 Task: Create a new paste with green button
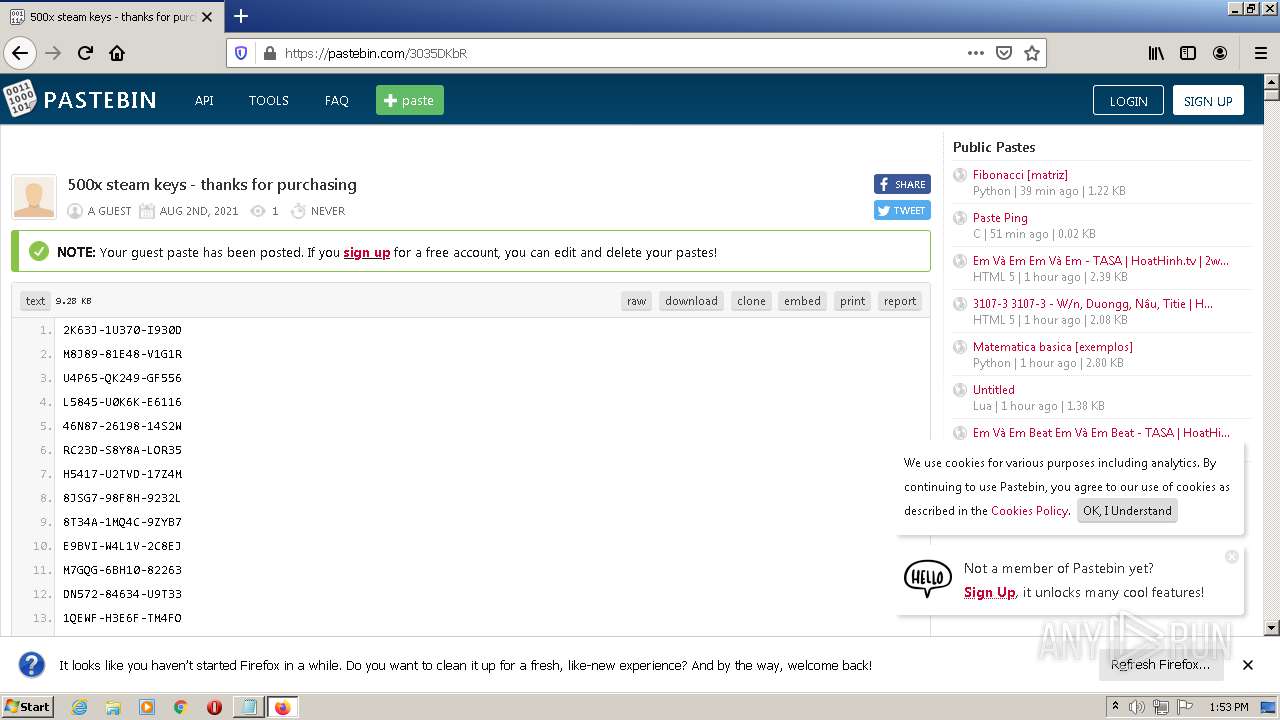[410, 100]
